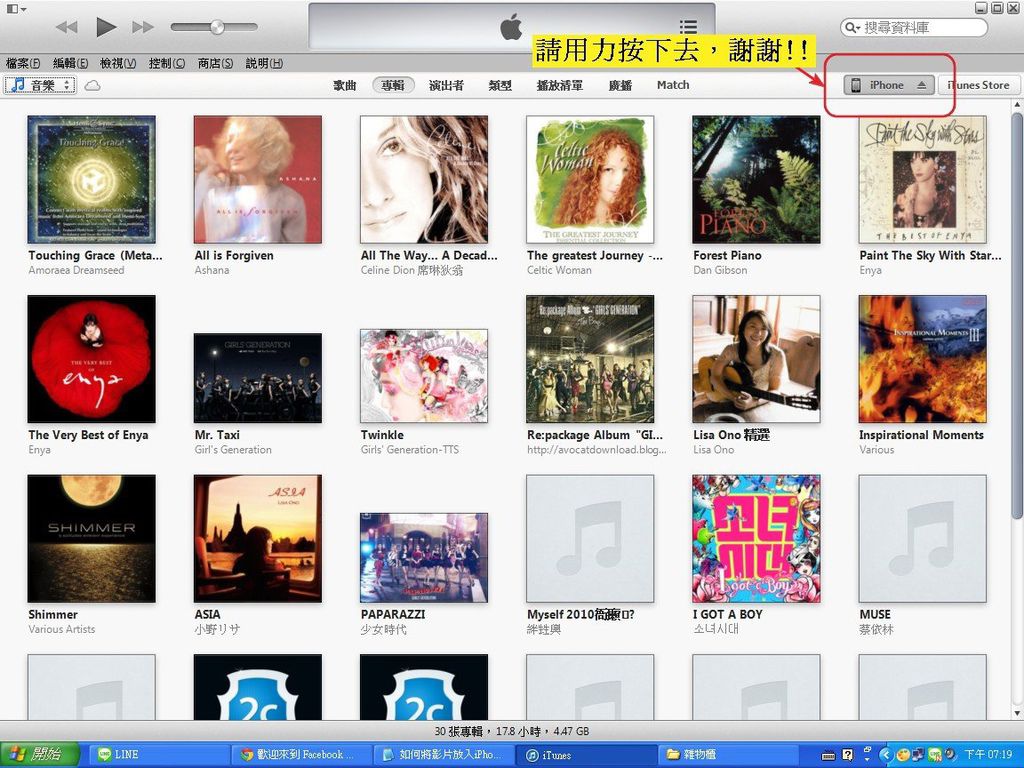The image size is (1024, 768).
Task: Click the scrollbar down arrow
Action: pyautogui.click(x=1017, y=713)
